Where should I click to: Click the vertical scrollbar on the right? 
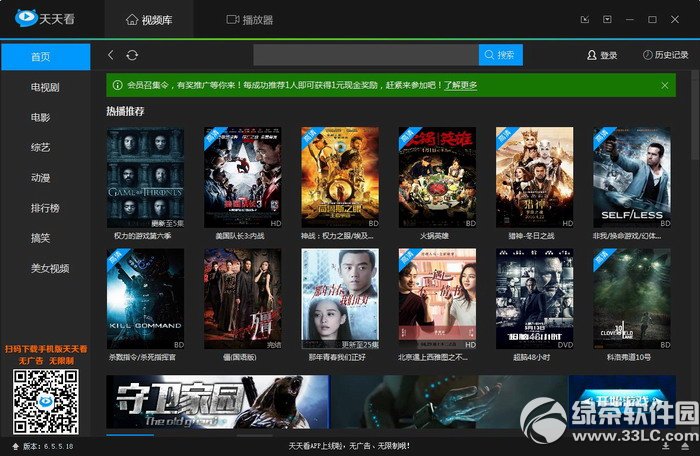[695, 115]
